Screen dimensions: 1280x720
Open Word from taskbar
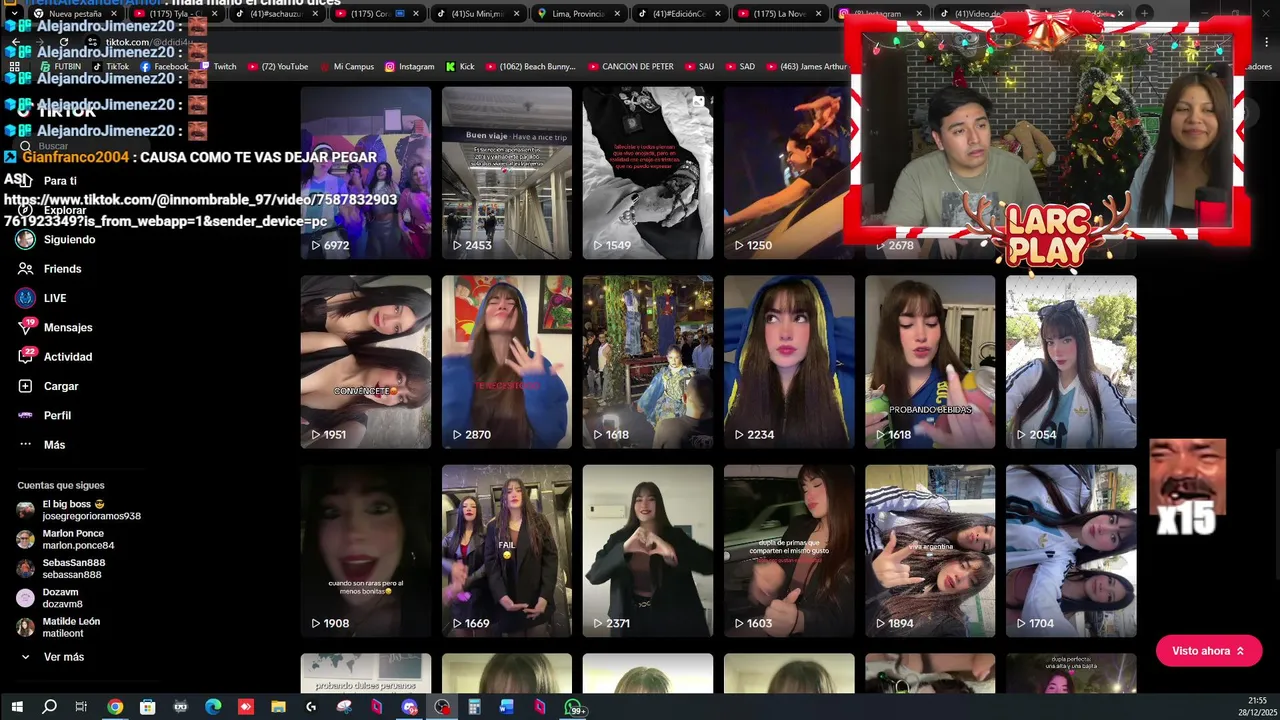coord(506,707)
